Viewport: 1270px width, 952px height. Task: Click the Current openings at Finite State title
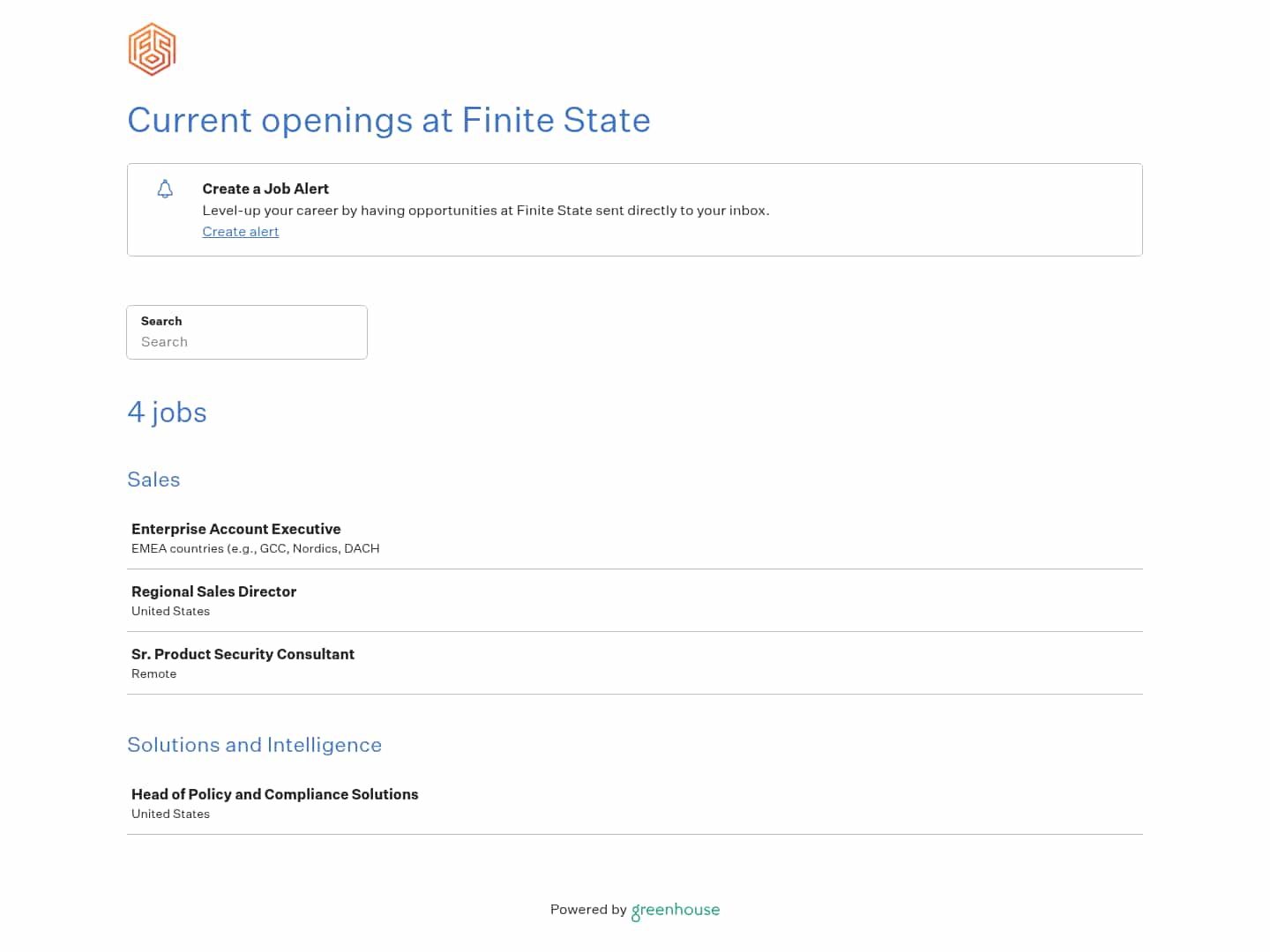click(x=389, y=121)
